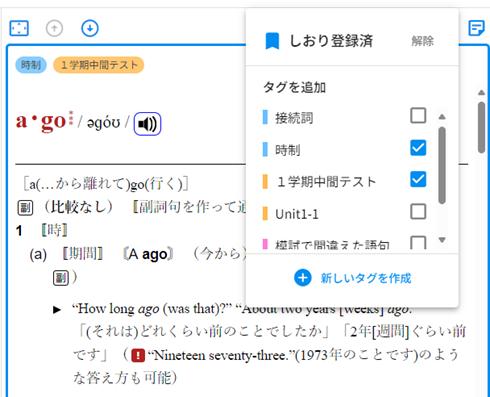Screen dimensions: 490x397
Task: Uncheck the 時制 tag checkbox
Action: (x=418, y=148)
